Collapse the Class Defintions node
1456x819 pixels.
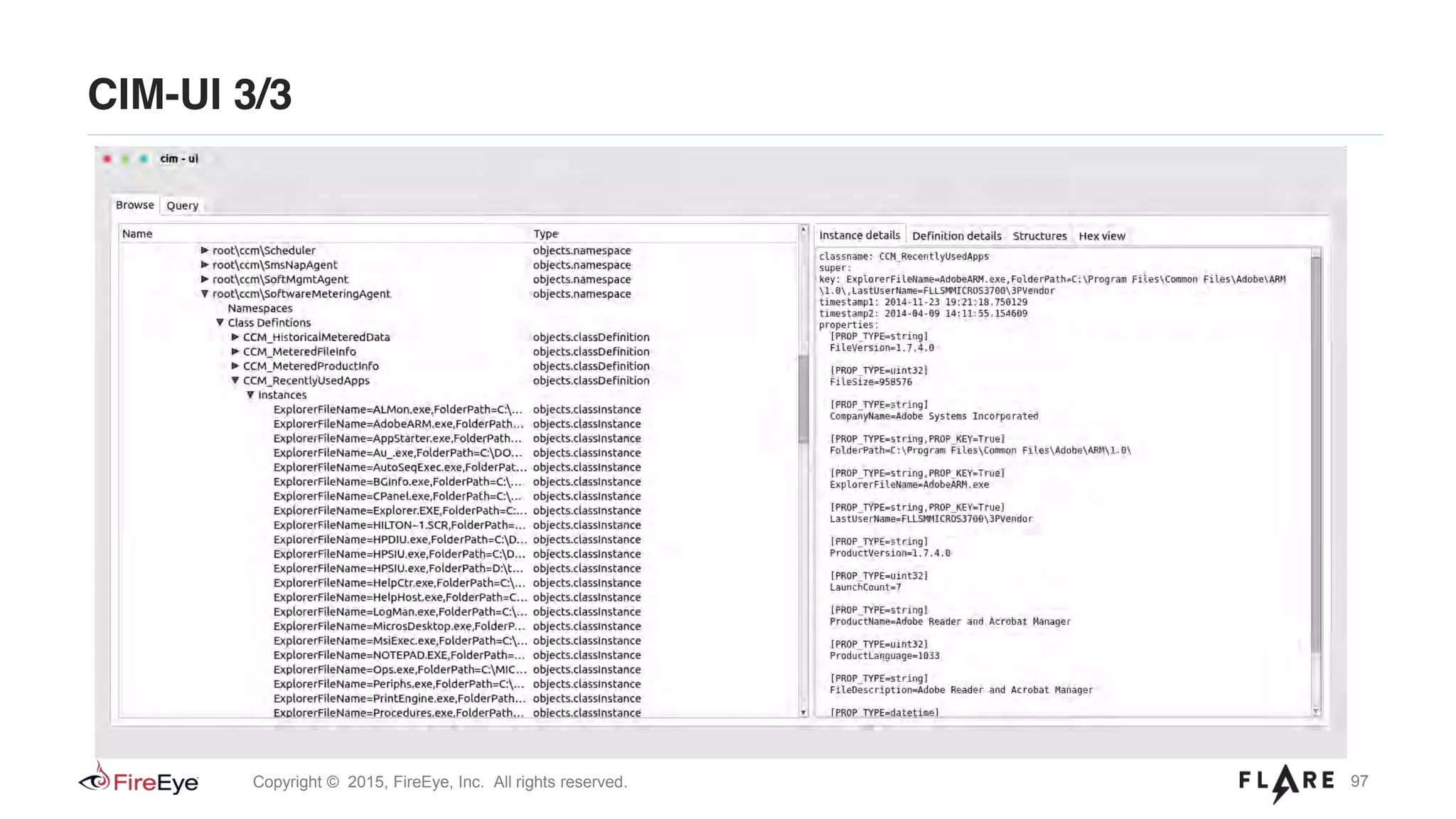220,323
